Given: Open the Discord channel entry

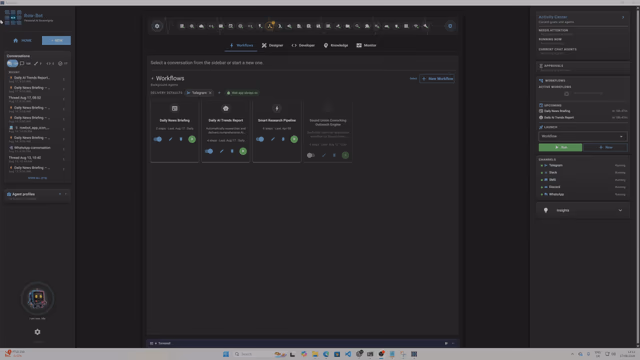Looking at the screenshot, I should [x=583, y=187].
